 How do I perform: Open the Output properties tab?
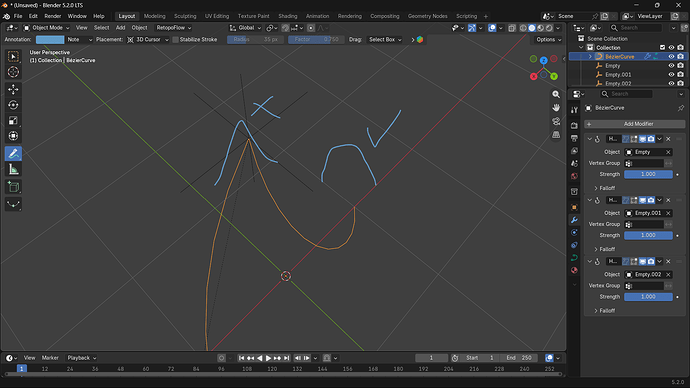[x=574, y=139]
